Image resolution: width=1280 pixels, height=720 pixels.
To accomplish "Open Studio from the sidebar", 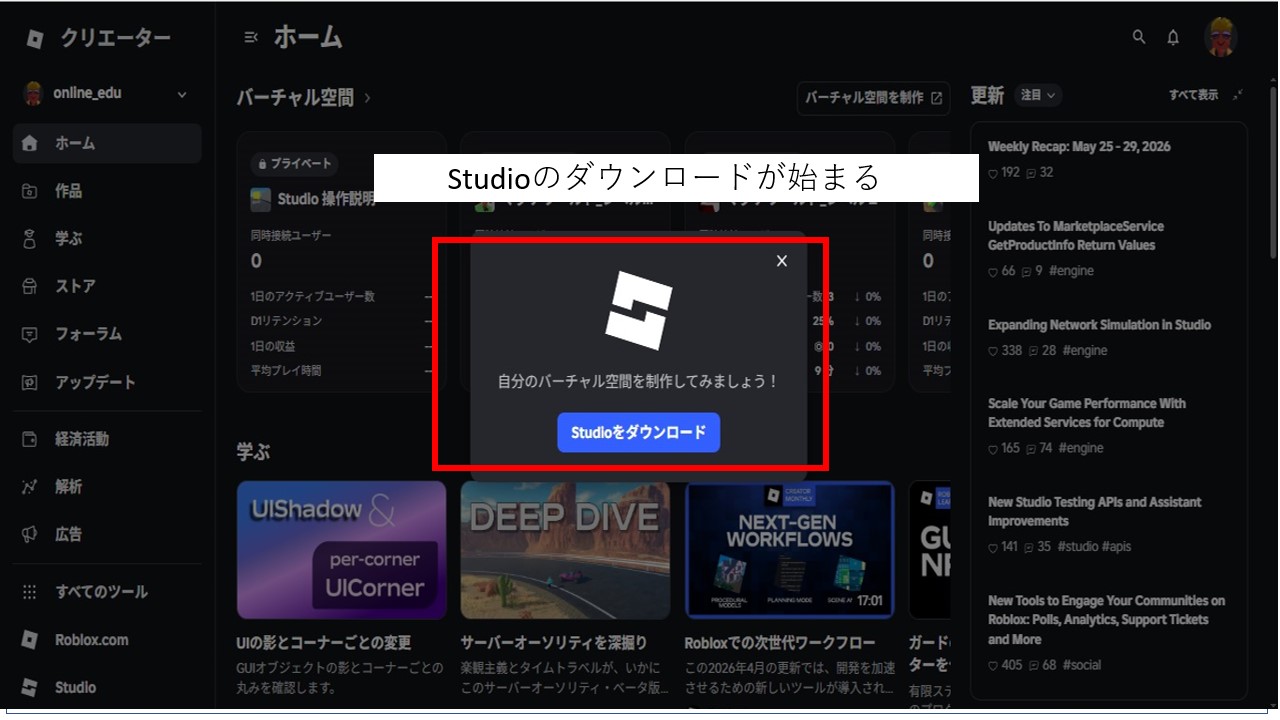I will (107, 688).
